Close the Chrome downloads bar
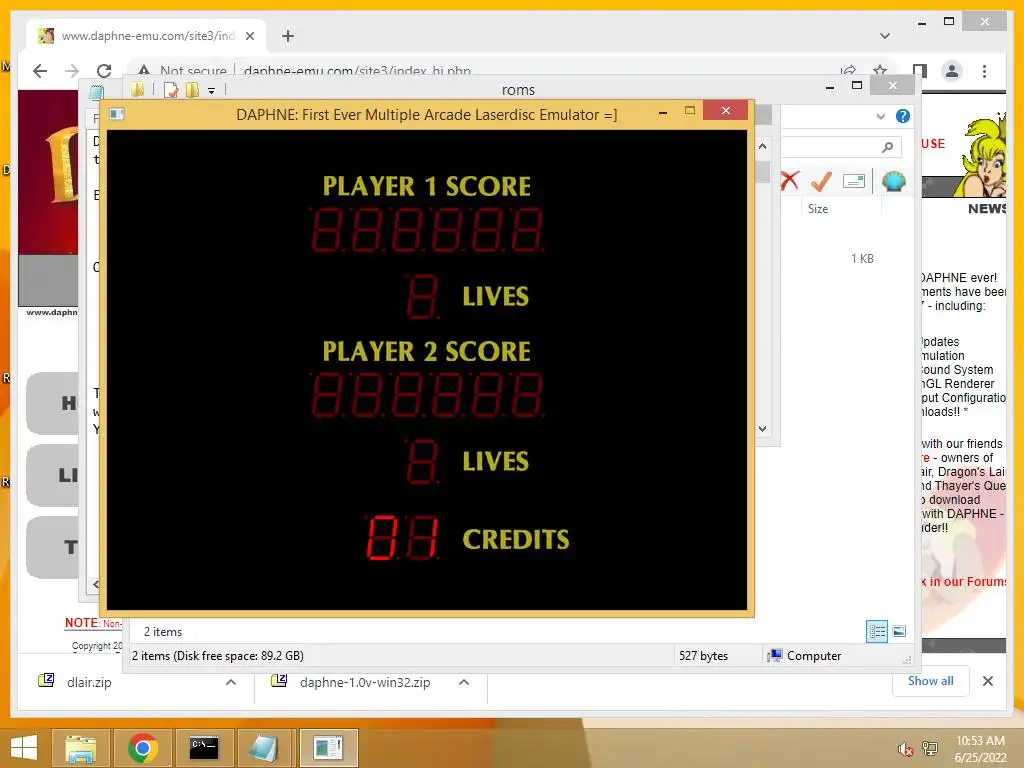This screenshot has width=1024, height=768. point(988,681)
